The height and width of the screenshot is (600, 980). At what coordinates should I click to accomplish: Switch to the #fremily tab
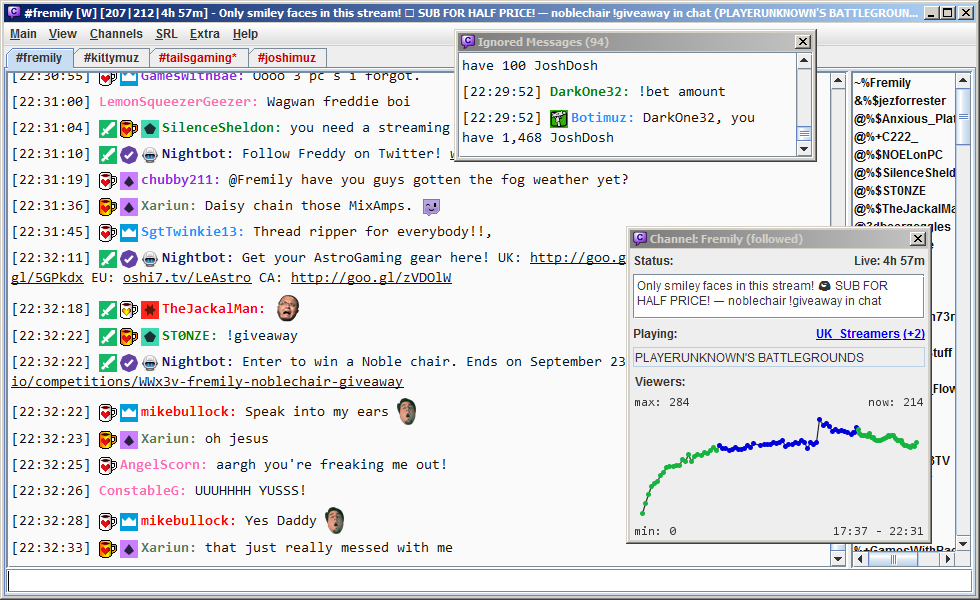point(39,58)
